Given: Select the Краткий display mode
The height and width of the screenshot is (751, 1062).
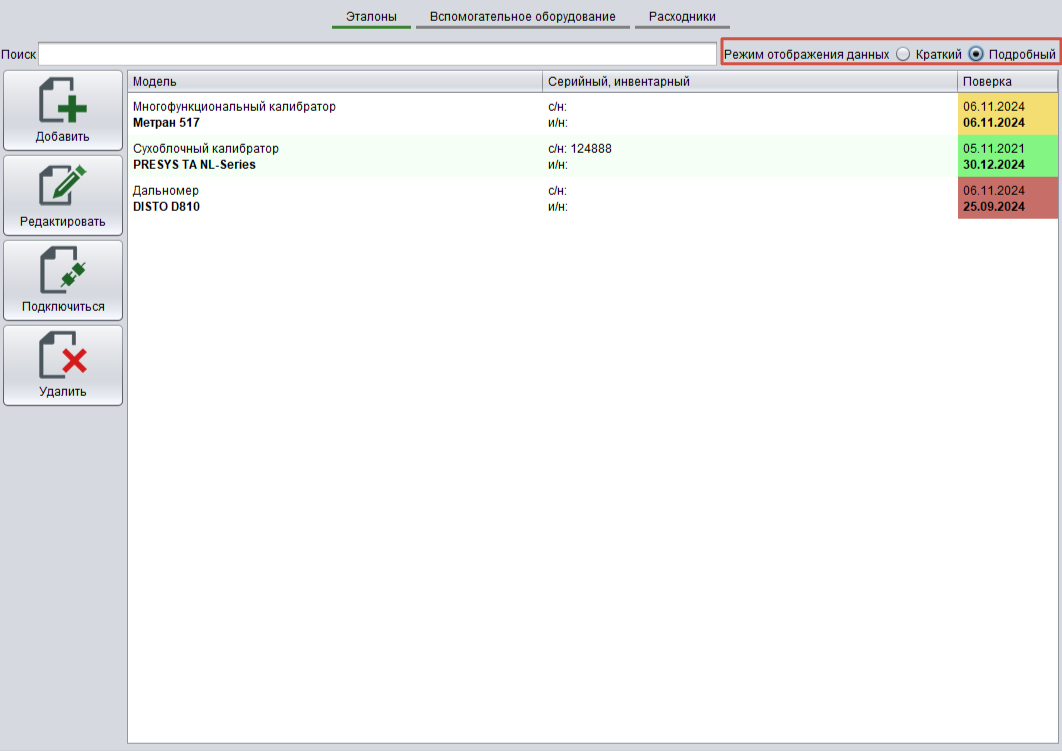Looking at the screenshot, I should (x=903, y=54).
